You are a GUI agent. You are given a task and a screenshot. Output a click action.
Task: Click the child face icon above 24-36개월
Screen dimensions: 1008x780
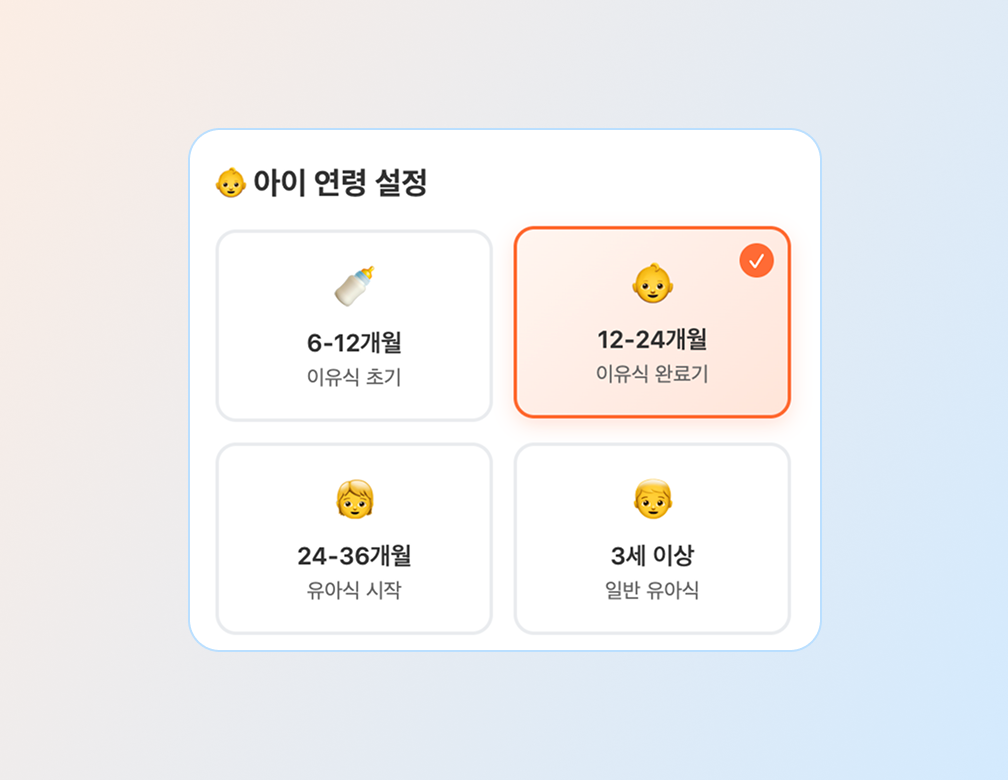tap(354, 498)
